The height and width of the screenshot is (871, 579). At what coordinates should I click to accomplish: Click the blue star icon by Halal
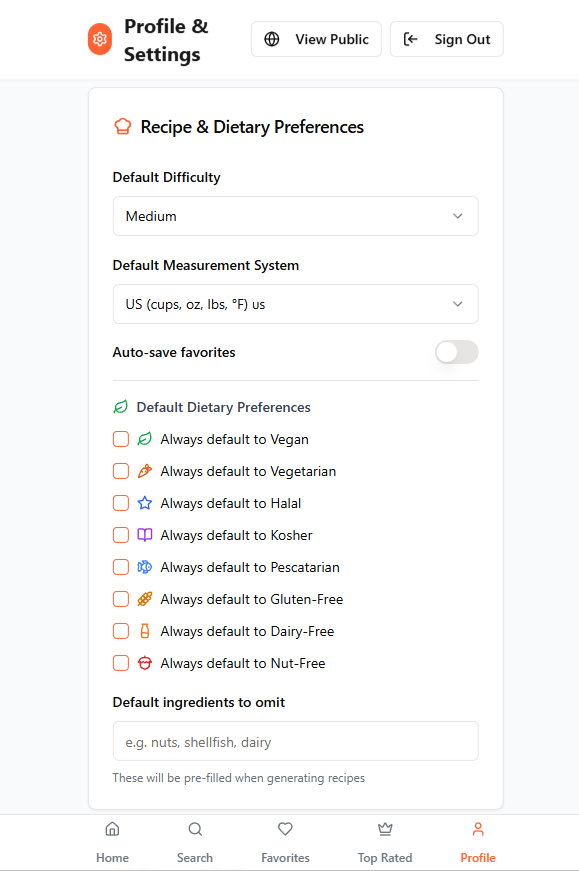144,503
